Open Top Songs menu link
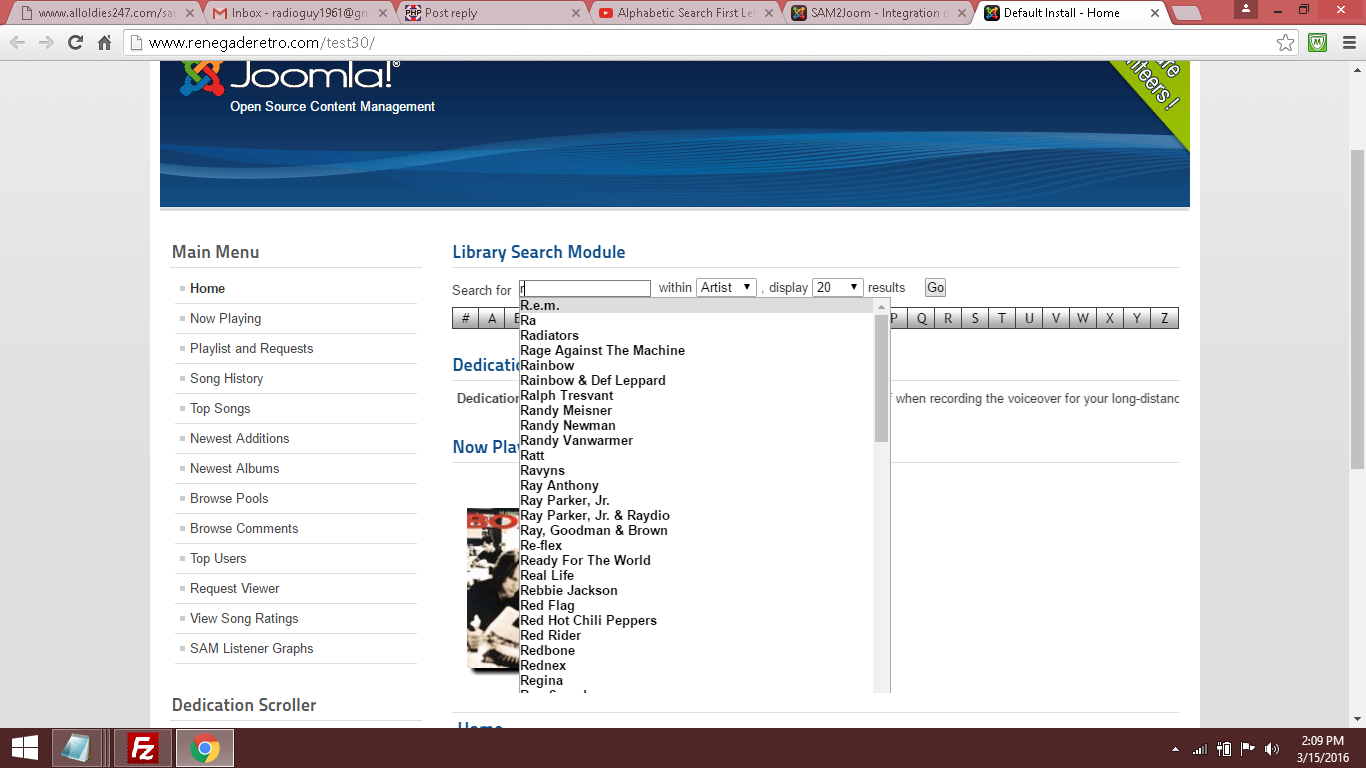This screenshot has height=768, width=1366. [x=220, y=408]
